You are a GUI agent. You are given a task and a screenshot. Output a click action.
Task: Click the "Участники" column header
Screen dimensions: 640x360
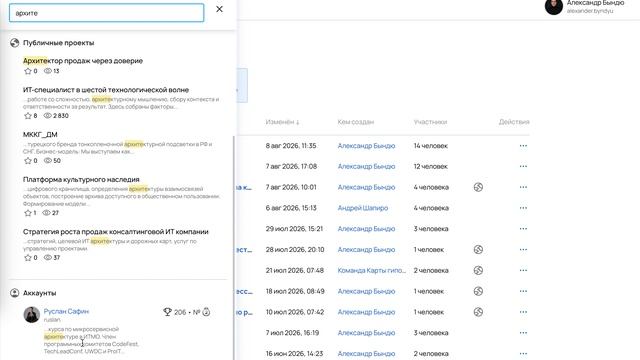pyautogui.click(x=430, y=122)
